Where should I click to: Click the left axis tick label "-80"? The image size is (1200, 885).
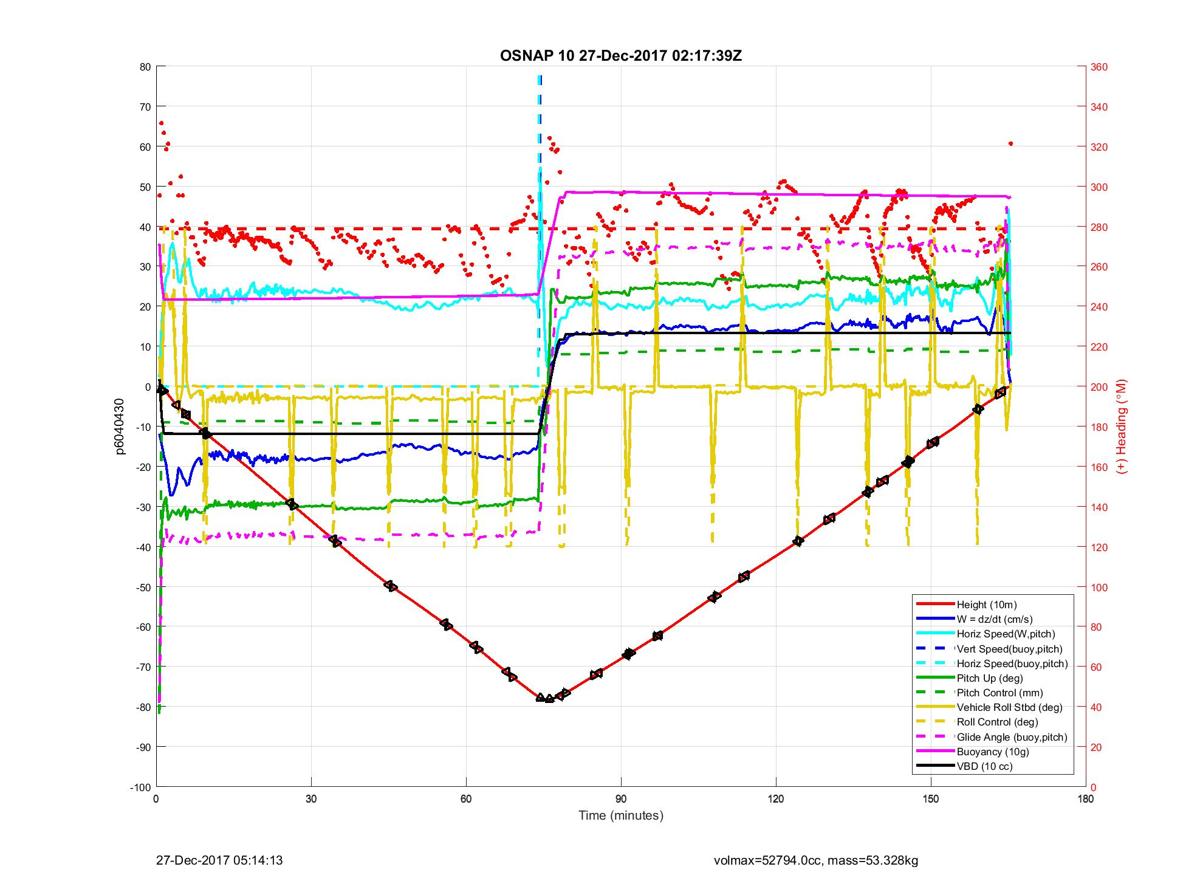pyautogui.click(x=143, y=707)
